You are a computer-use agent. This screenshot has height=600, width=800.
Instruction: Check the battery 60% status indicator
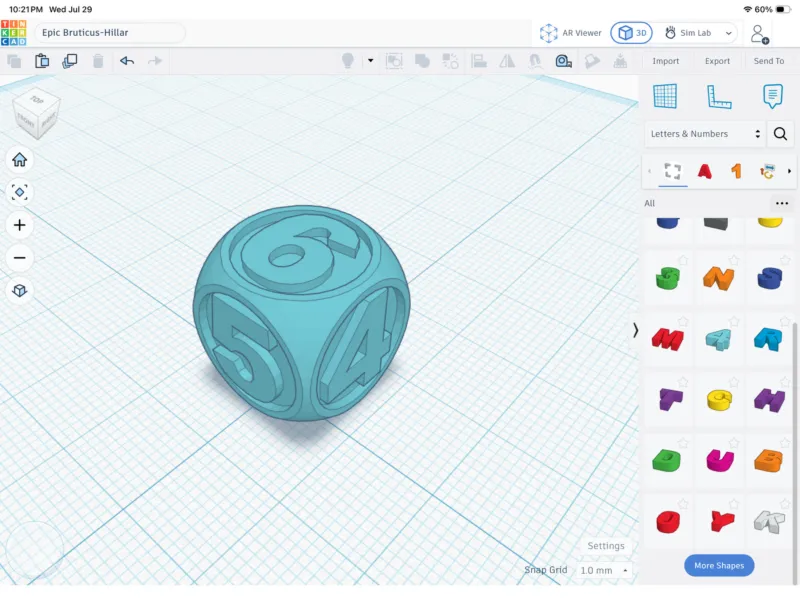771,9
